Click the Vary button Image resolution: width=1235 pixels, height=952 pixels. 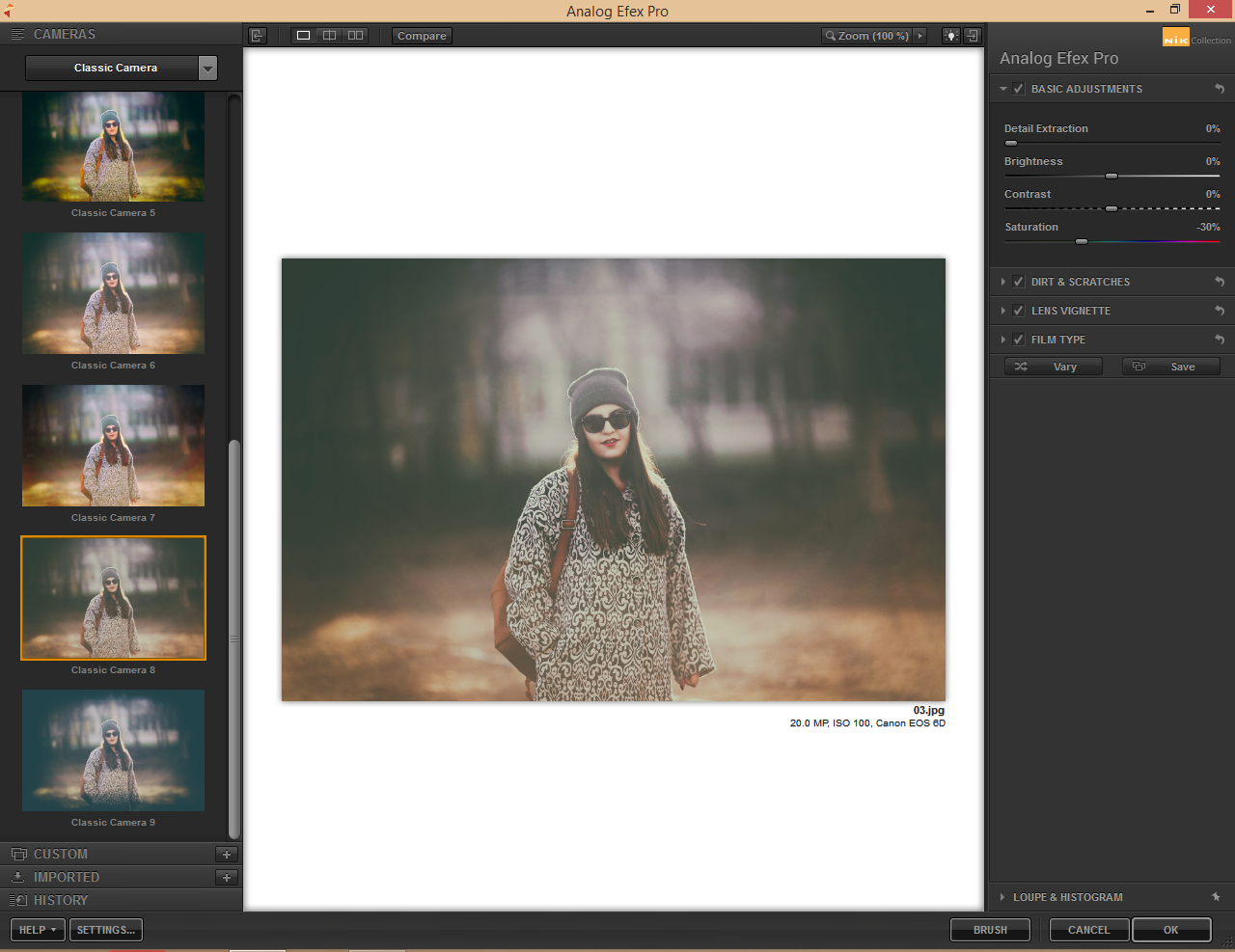[1054, 367]
